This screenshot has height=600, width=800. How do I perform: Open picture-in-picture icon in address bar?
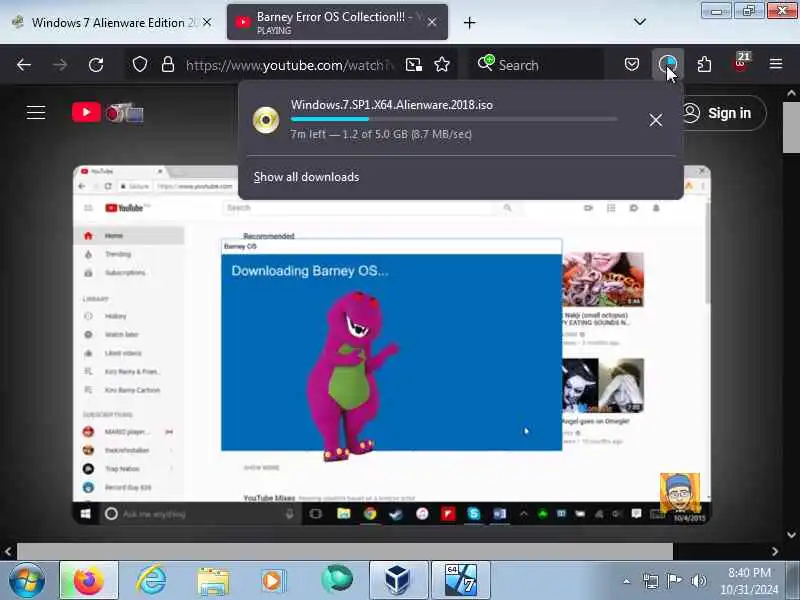tap(414, 65)
